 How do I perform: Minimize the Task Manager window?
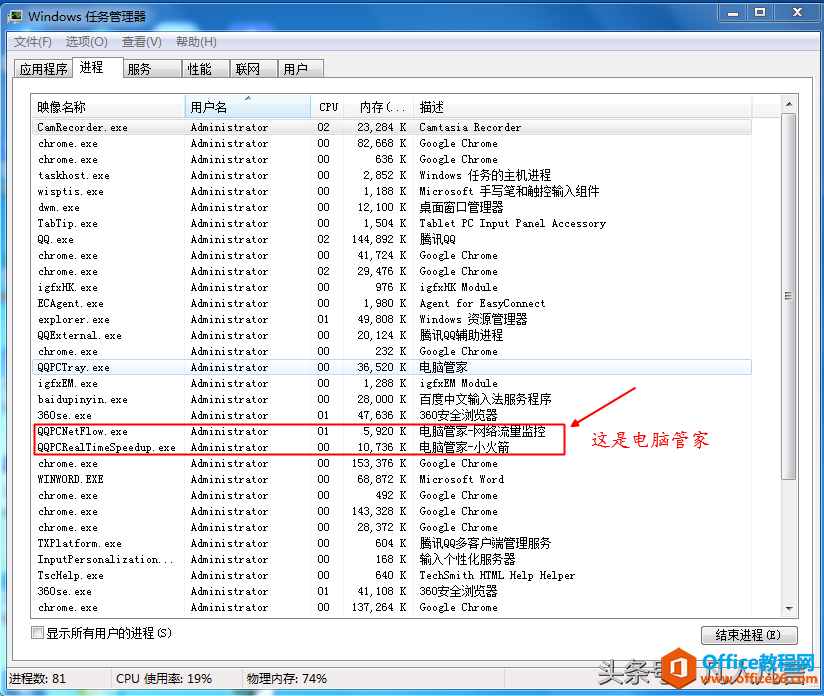[x=733, y=13]
